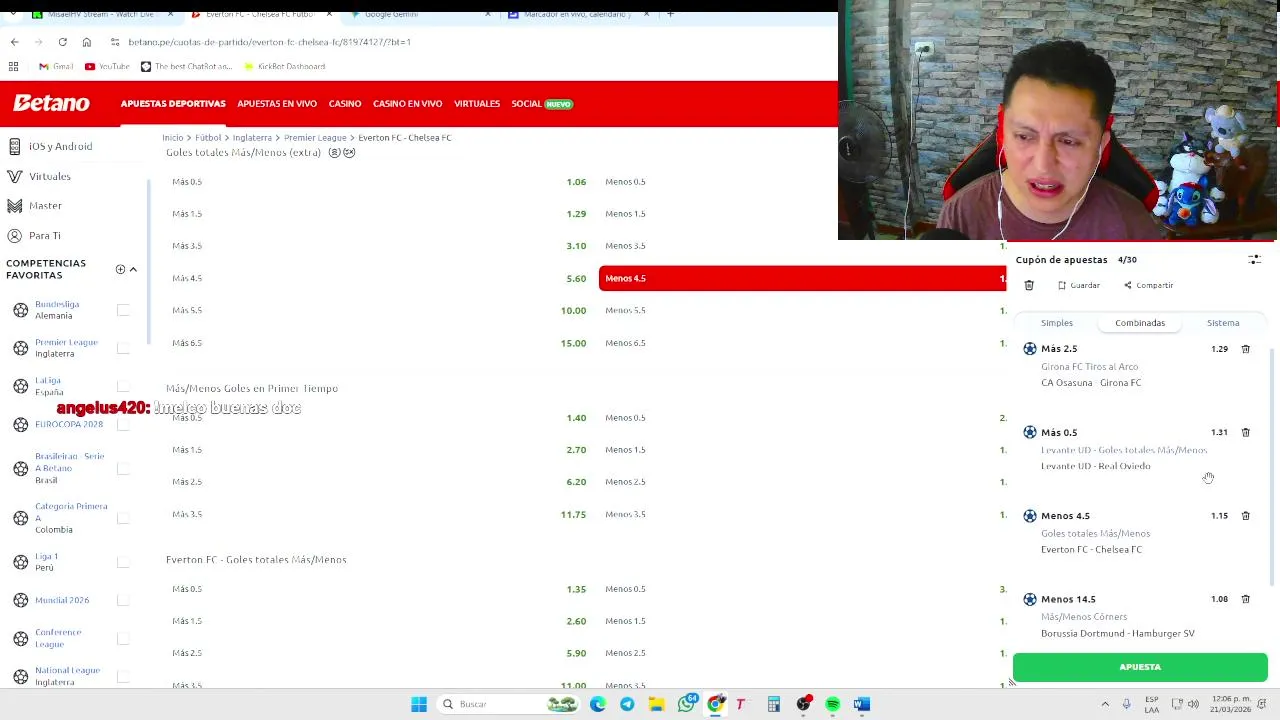Open the Casino en Vivo menu

pyautogui.click(x=407, y=104)
